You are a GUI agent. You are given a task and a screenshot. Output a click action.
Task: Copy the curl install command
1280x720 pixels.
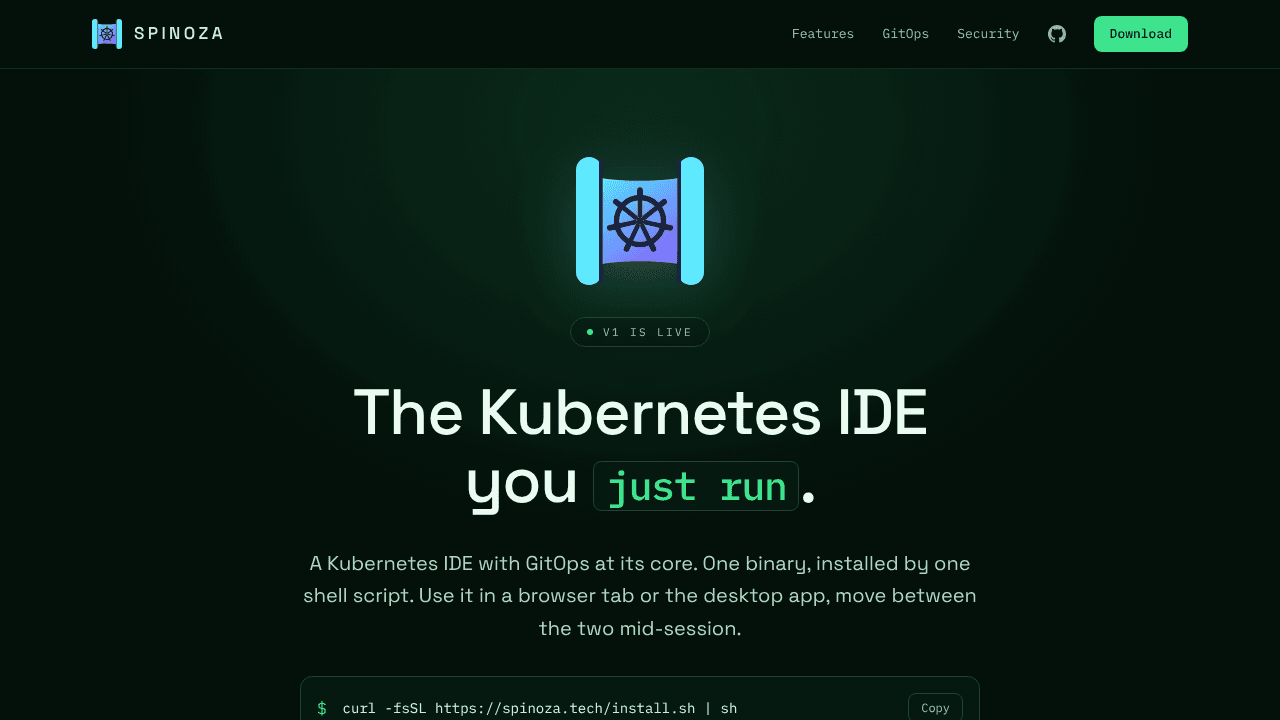click(x=935, y=708)
